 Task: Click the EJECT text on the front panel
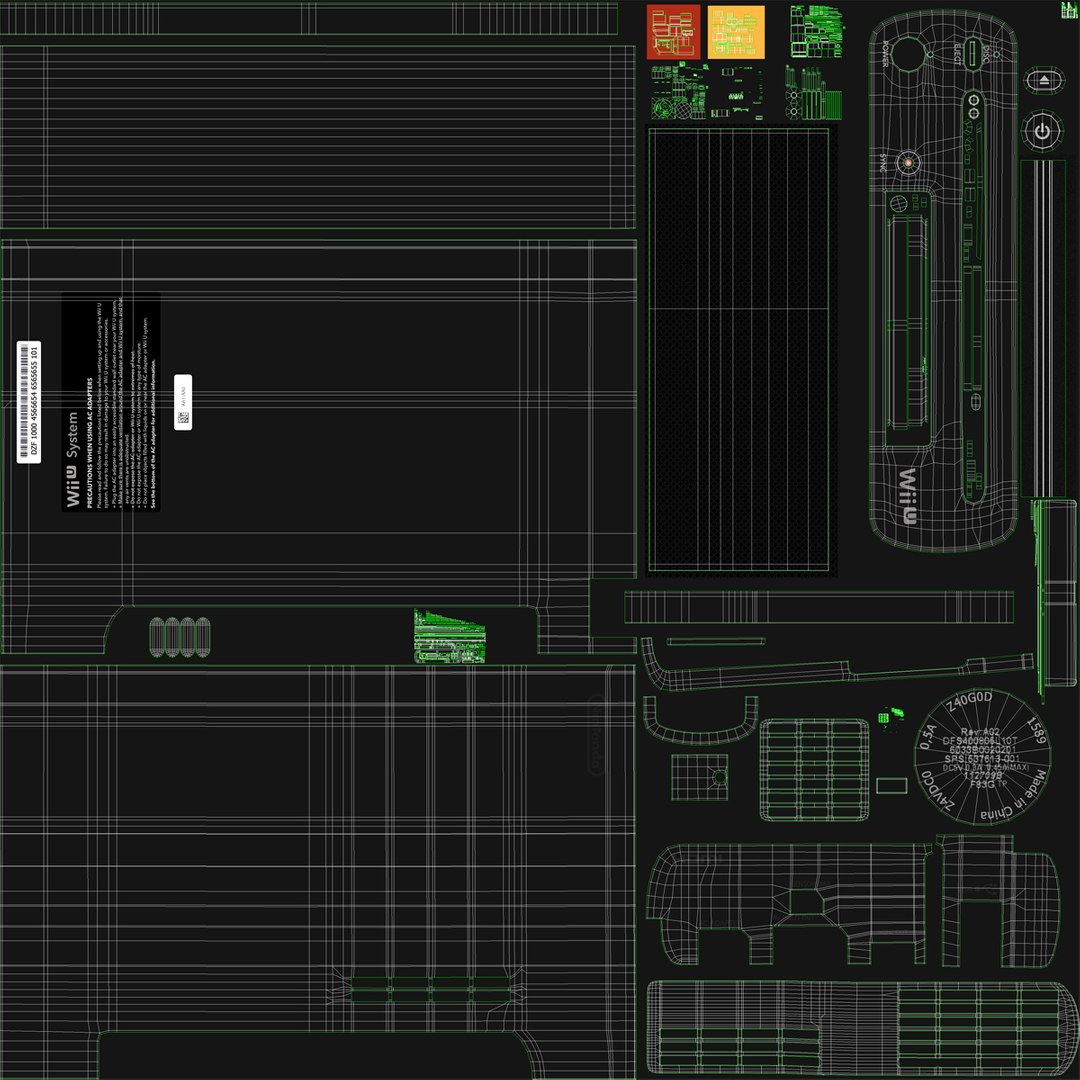(957, 54)
